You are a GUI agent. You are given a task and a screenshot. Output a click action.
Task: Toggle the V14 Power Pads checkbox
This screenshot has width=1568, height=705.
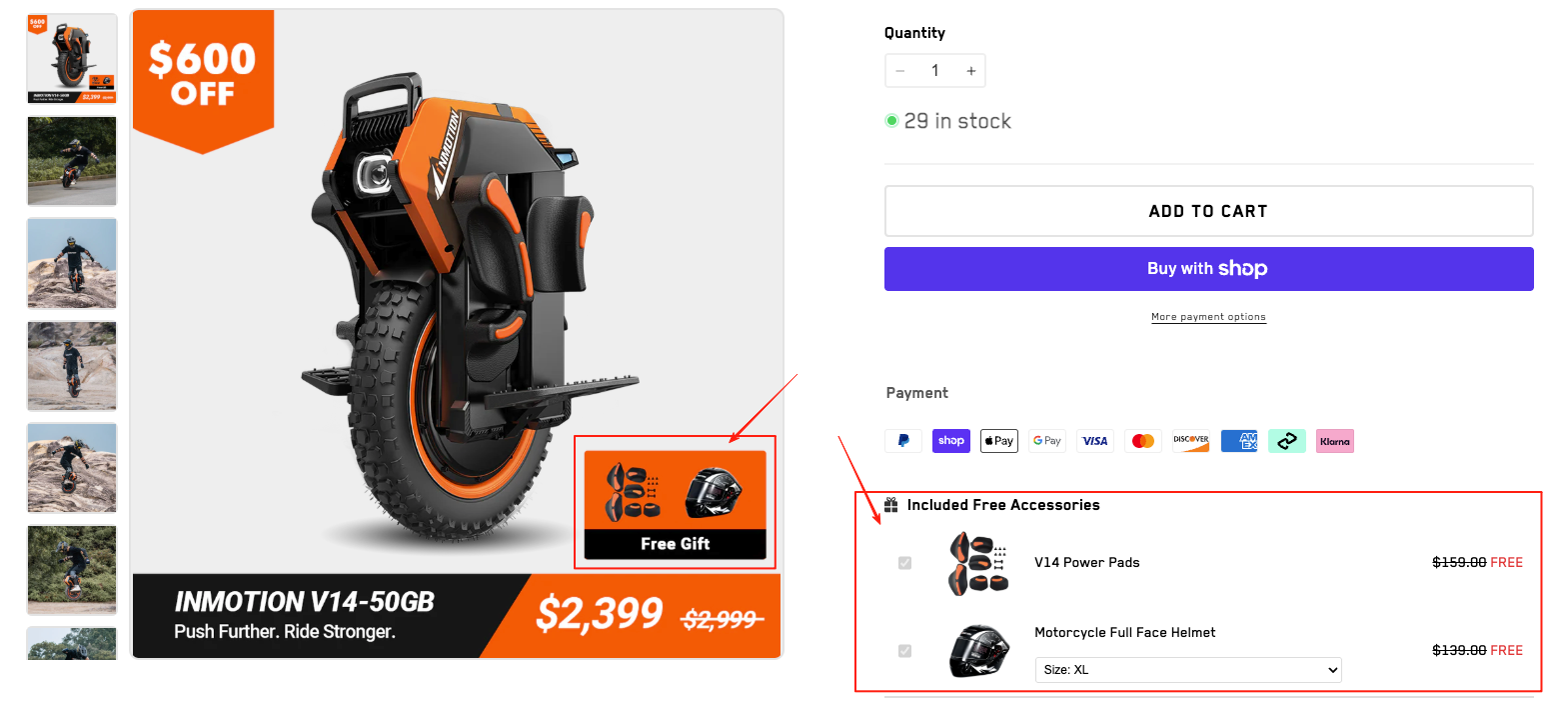[905, 563]
